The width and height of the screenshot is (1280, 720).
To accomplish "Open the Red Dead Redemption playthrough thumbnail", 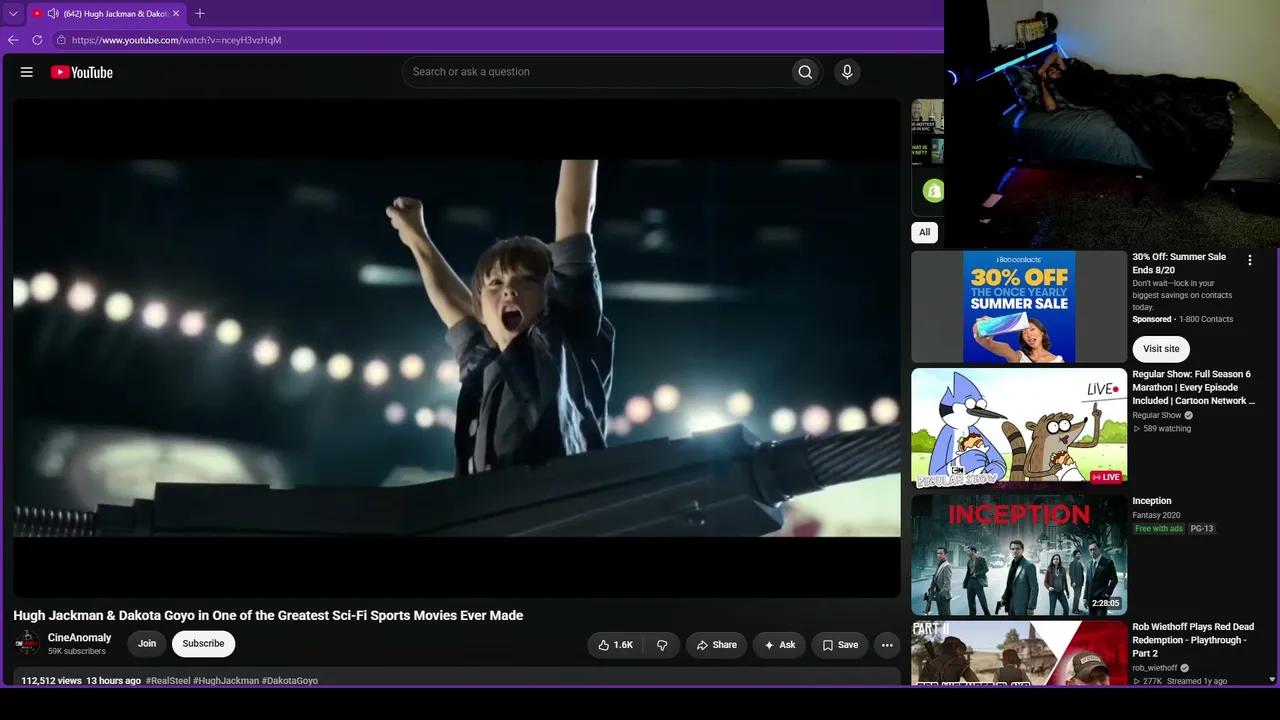I will click(x=1019, y=653).
